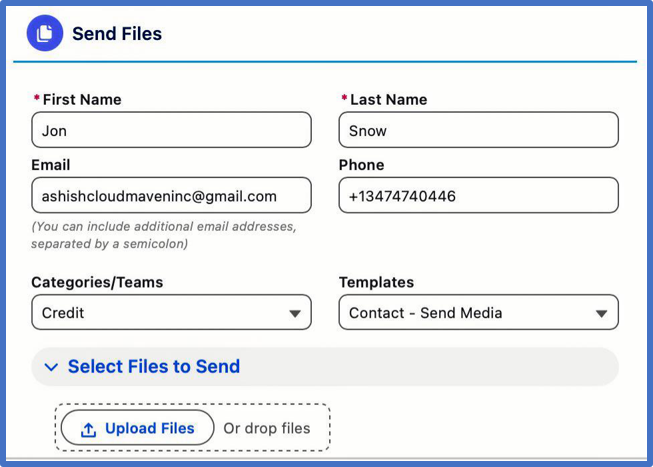The height and width of the screenshot is (467, 653).
Task: Open the Categories/Teams dropdown arrow
Action: (x=295, y=313)
